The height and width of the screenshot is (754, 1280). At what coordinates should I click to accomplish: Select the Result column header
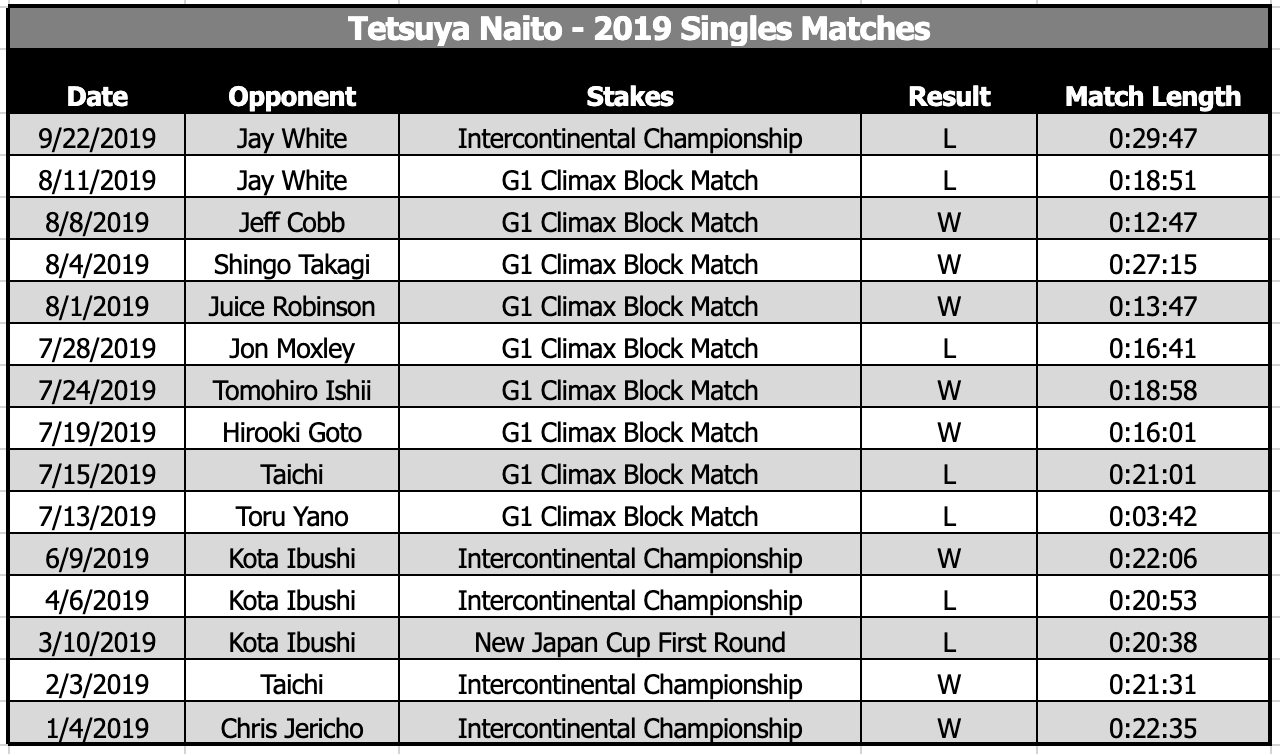[x=948, y=96]
